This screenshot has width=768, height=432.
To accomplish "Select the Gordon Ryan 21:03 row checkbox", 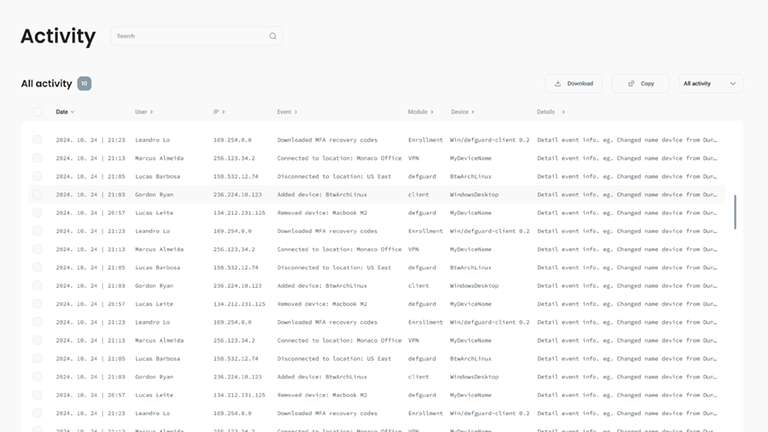I will pyautogui.click(x=37, y=195).
